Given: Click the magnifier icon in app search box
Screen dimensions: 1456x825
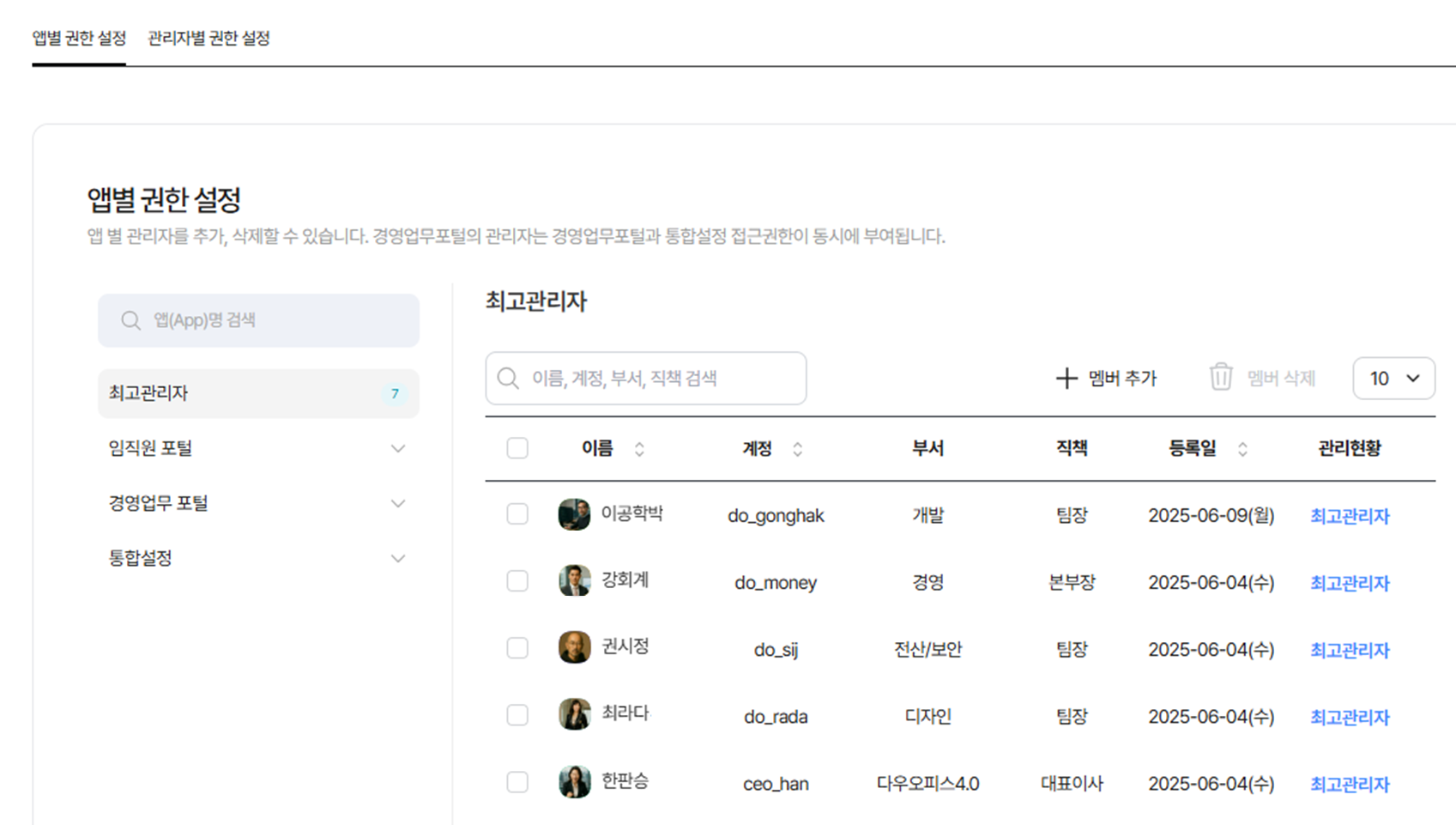Looking at the screenshot, I should pyautogui.click(x=130, y=320).
